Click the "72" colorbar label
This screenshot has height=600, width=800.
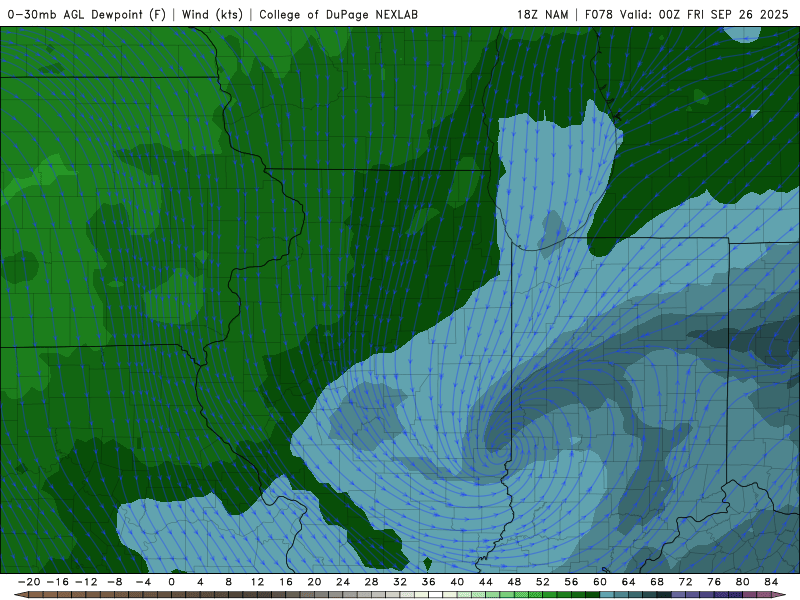(686, 582)
